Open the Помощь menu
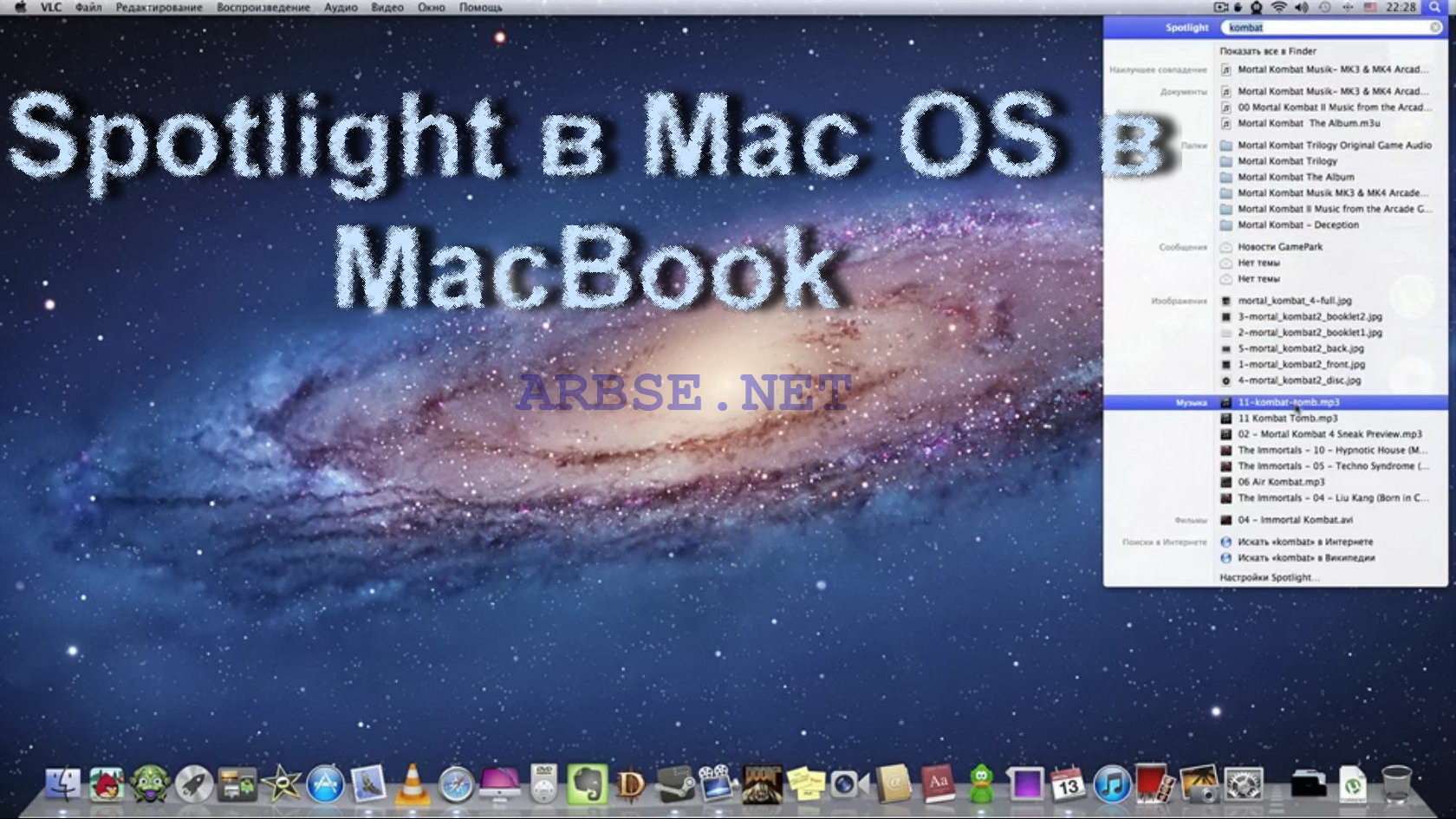Viewport: 1456px width, 819px height. (x=481, y=7)
